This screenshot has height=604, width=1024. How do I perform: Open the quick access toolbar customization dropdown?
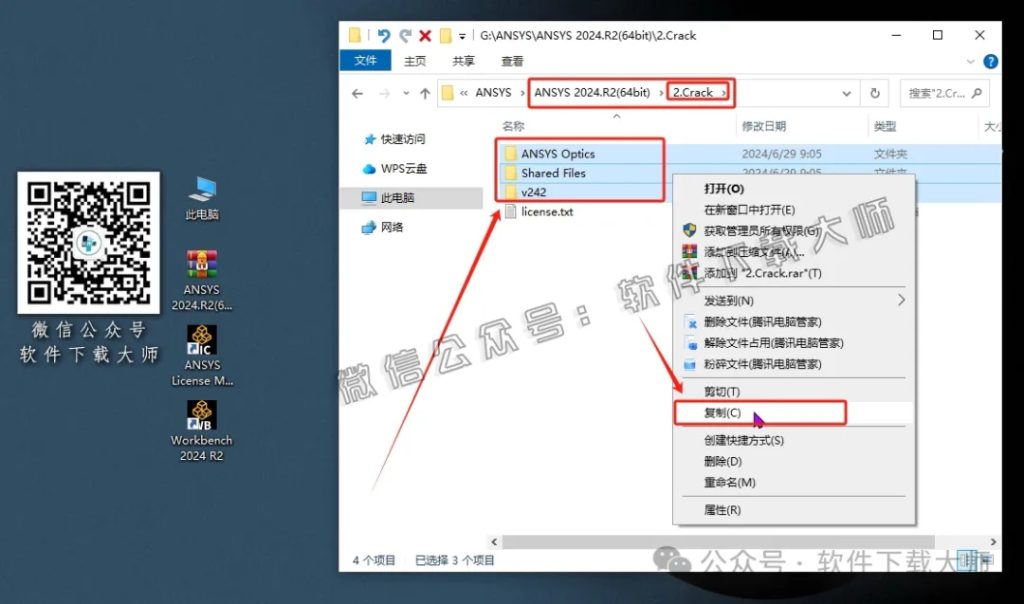462,34
